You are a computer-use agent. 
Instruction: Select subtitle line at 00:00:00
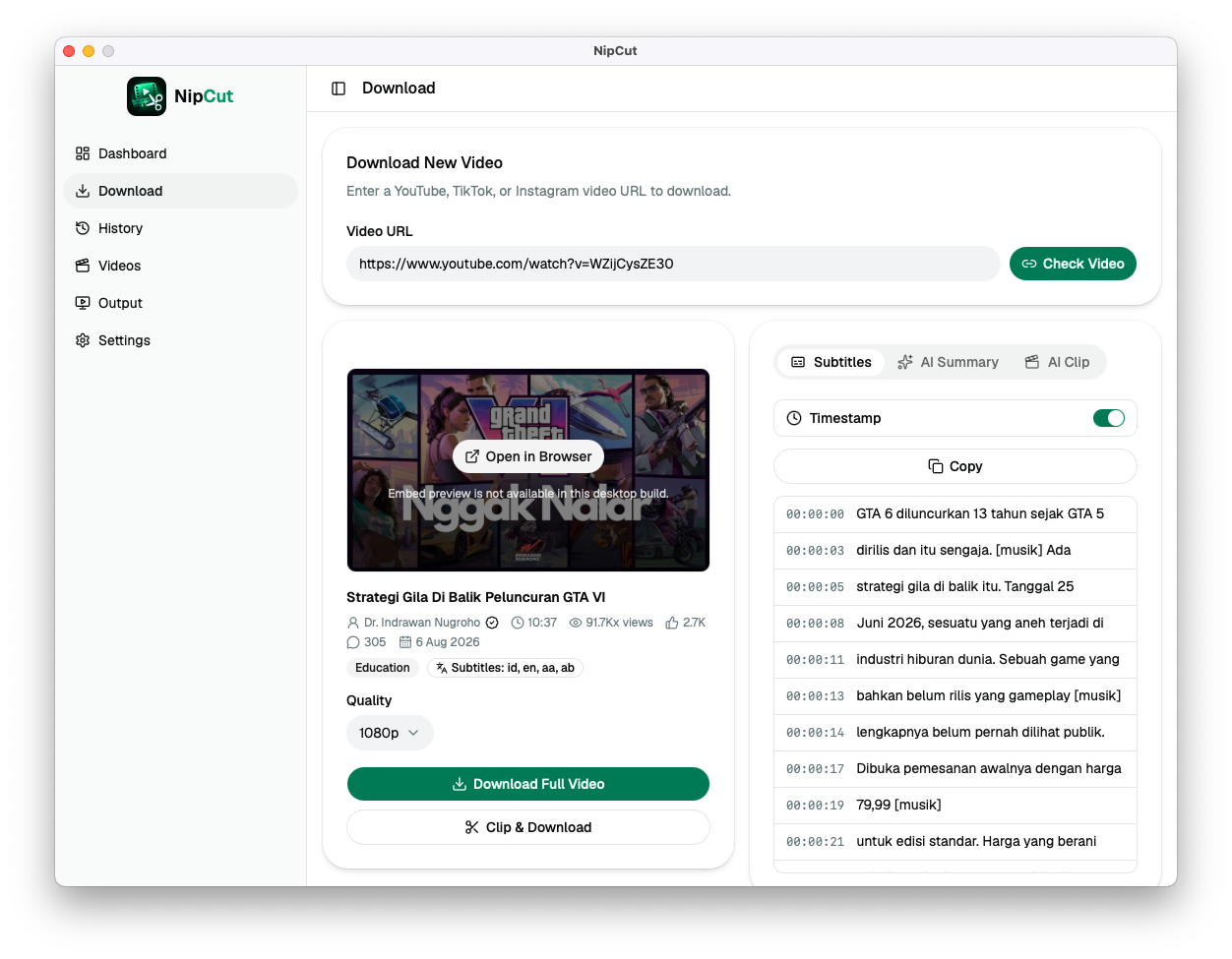(955, 514)
